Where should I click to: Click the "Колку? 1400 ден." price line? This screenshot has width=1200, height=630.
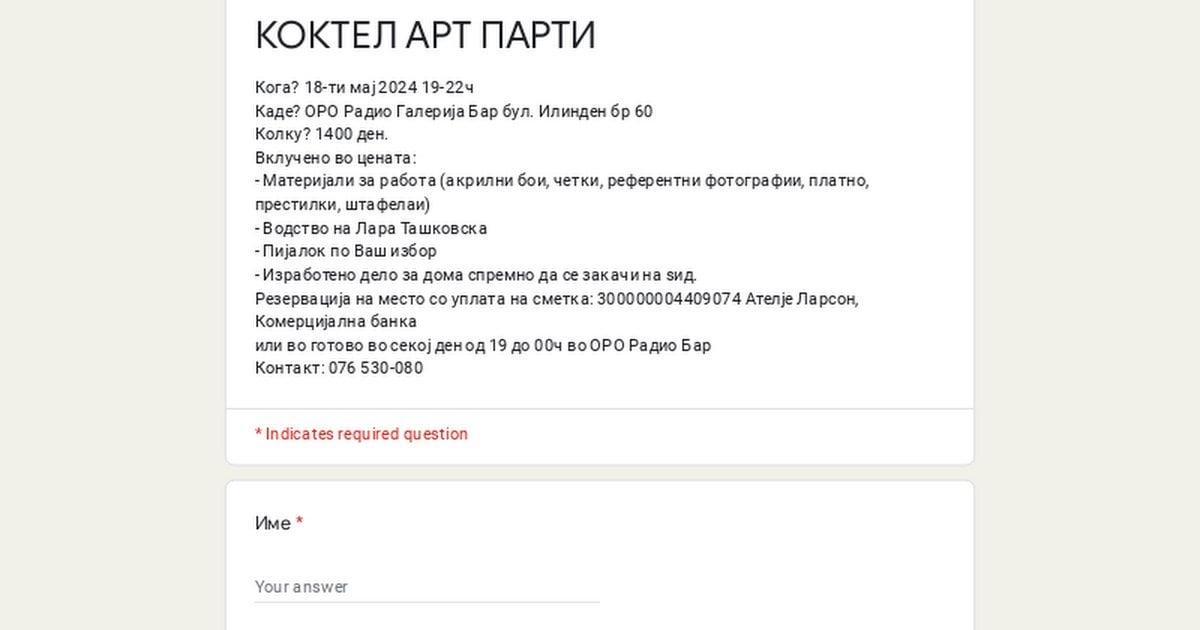click(x=321, y=134)
